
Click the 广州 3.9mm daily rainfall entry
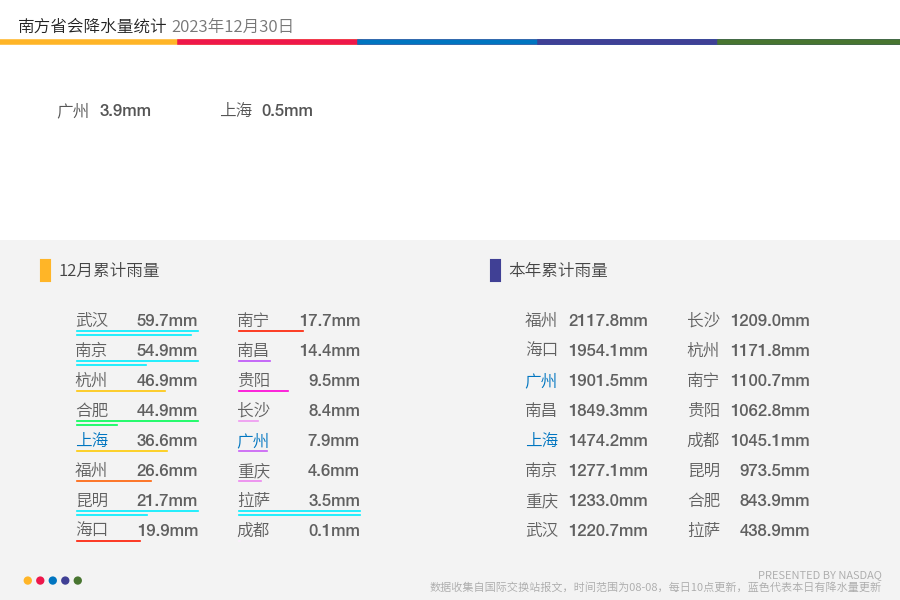(x=104, y=110)
